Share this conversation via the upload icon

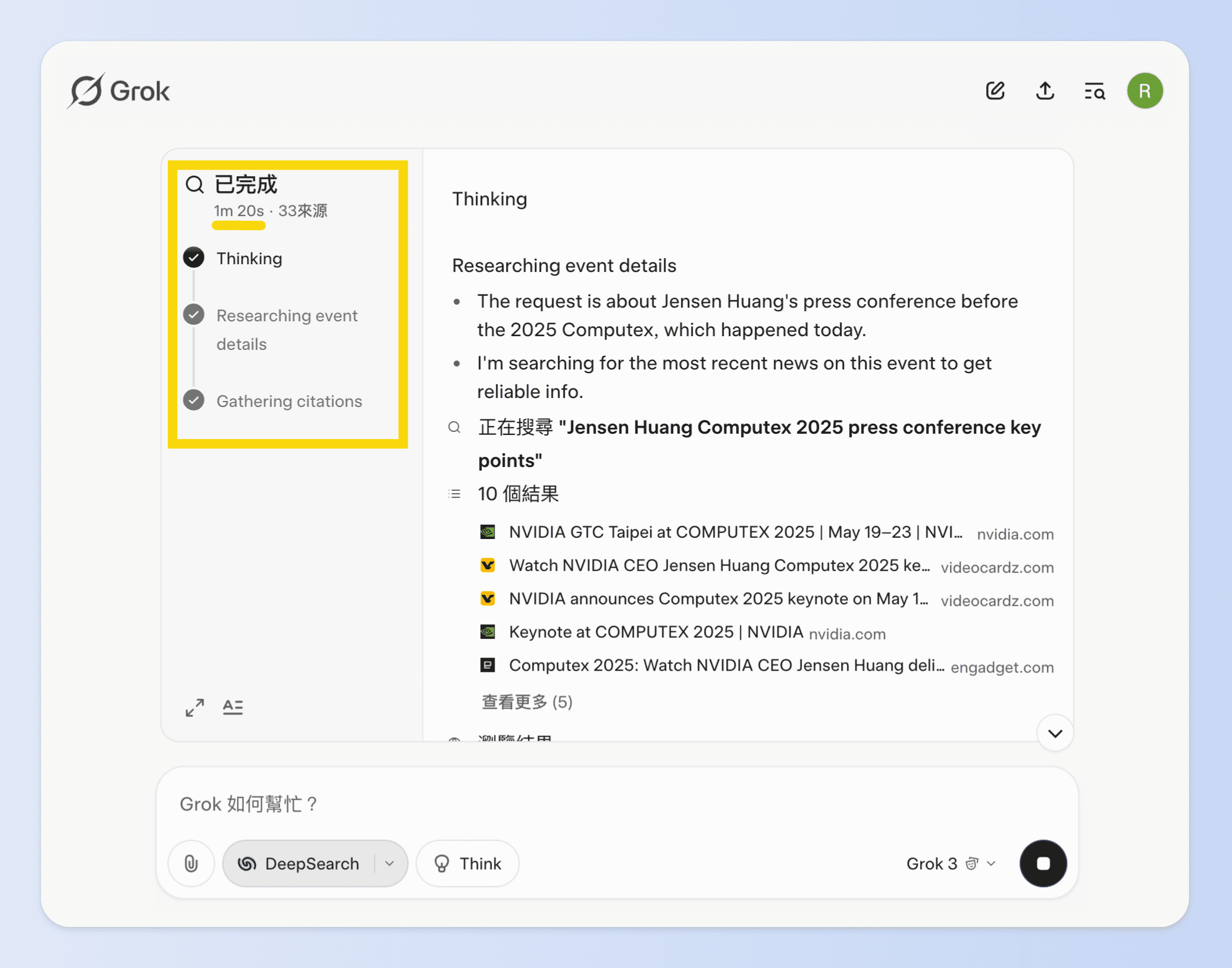tap(1045, 90)
